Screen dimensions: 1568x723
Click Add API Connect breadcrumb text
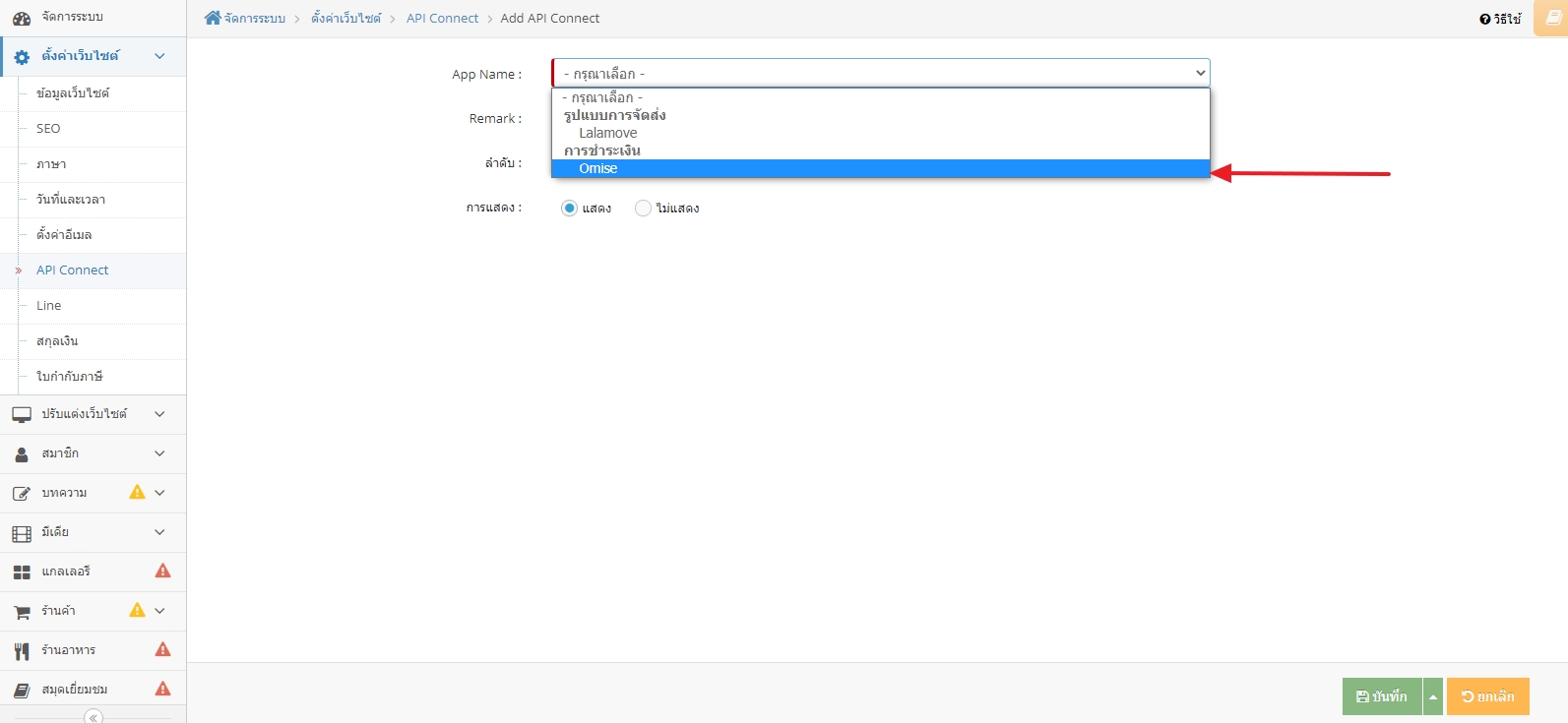point(550,19)
